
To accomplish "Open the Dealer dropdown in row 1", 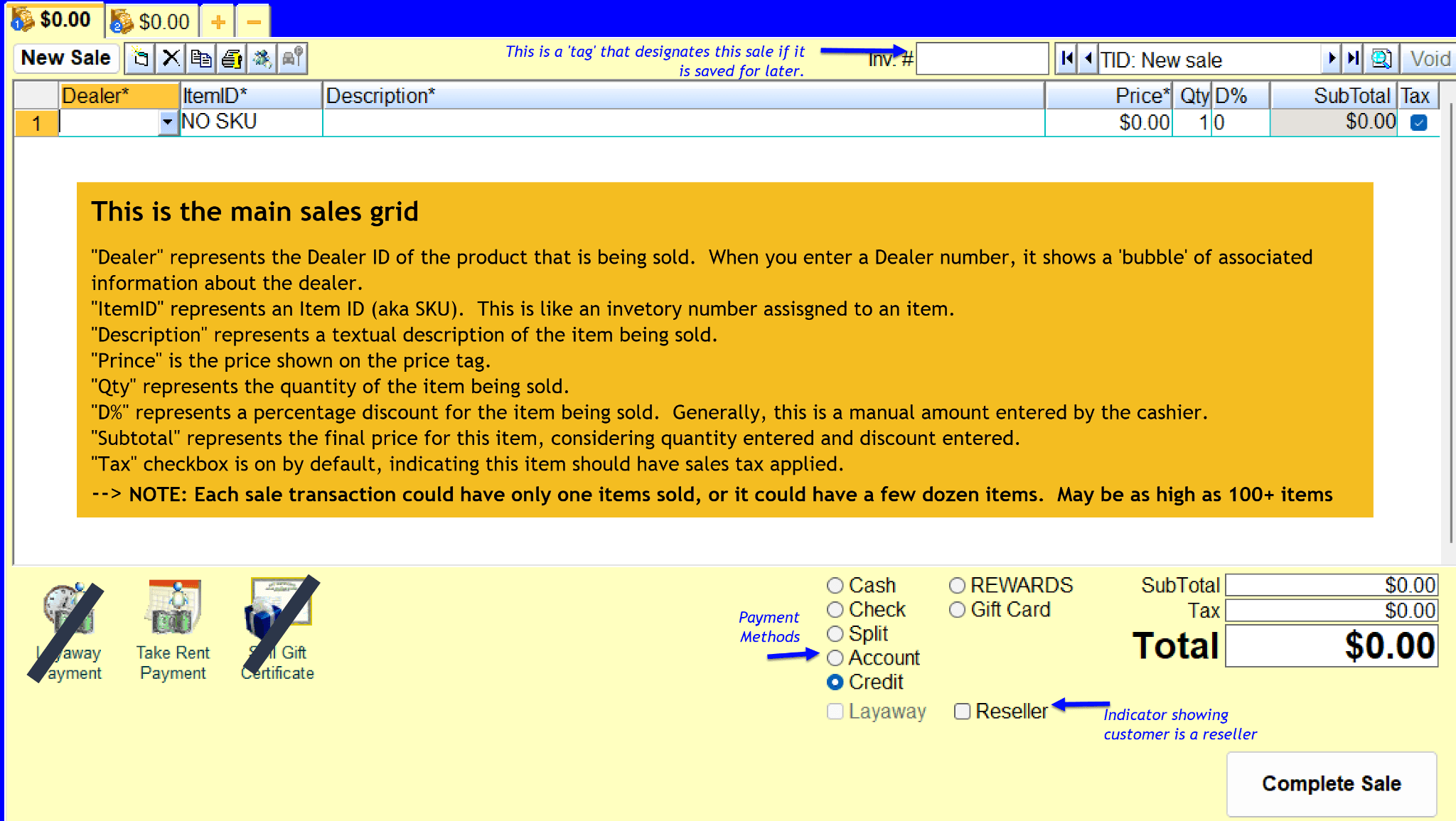I will (x=168, y=122).
